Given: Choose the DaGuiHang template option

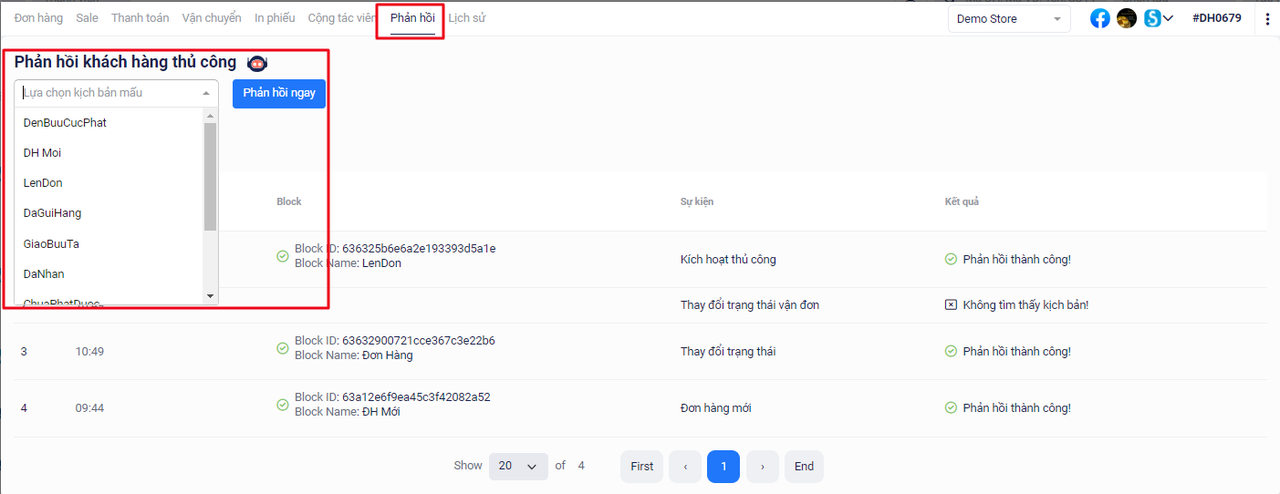Looking at the screenshot, I should click(x=52, y=213).
